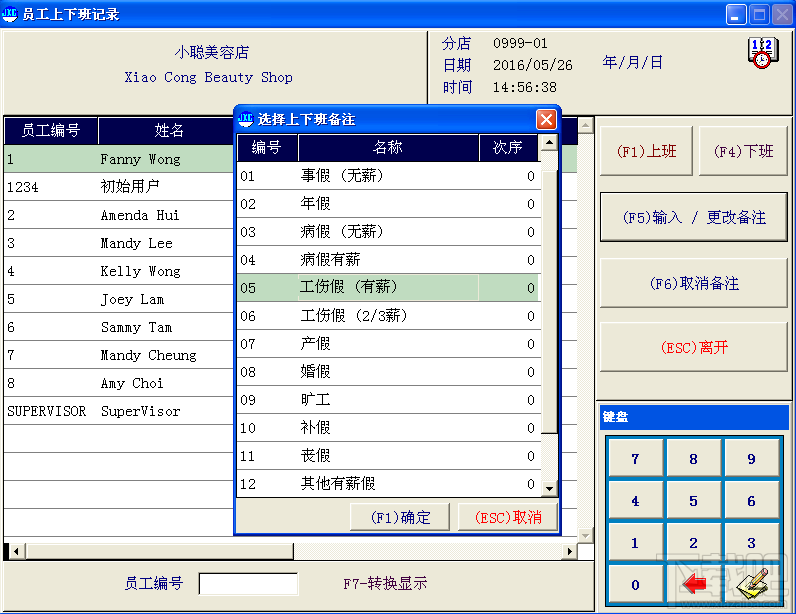This screenshot has width=796, height=614.
Task: Click the (ESC)离开 exit button
Action: pos(694,347)
